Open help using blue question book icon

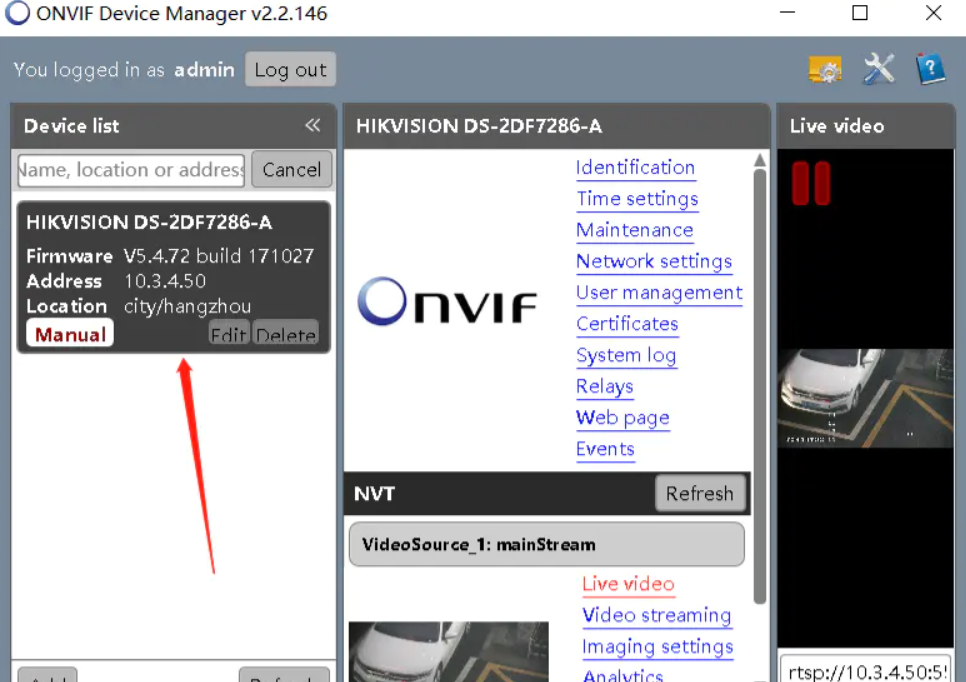tap(931, 69)
